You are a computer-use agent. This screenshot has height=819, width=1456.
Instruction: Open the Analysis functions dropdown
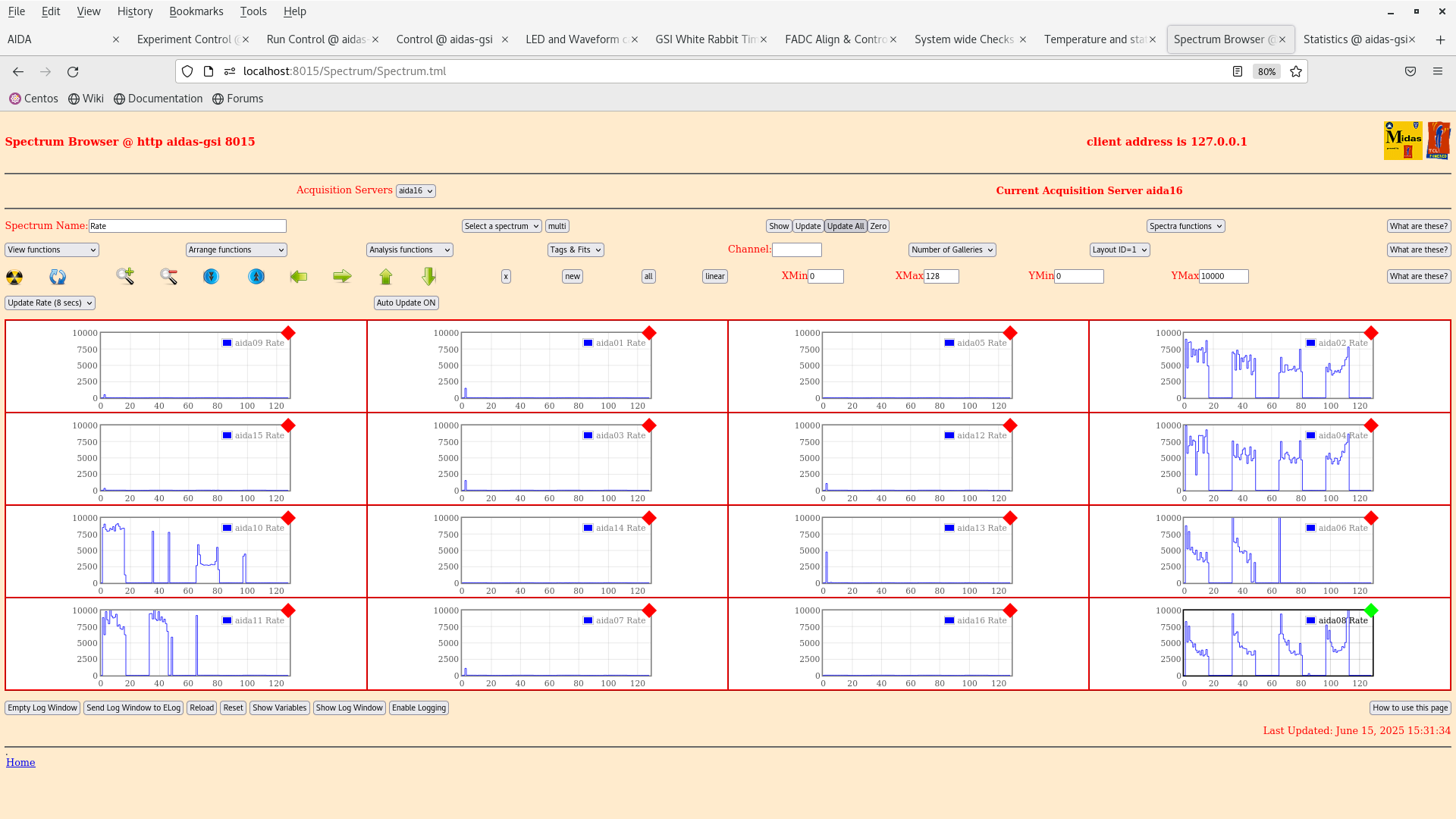coord(409,249)
